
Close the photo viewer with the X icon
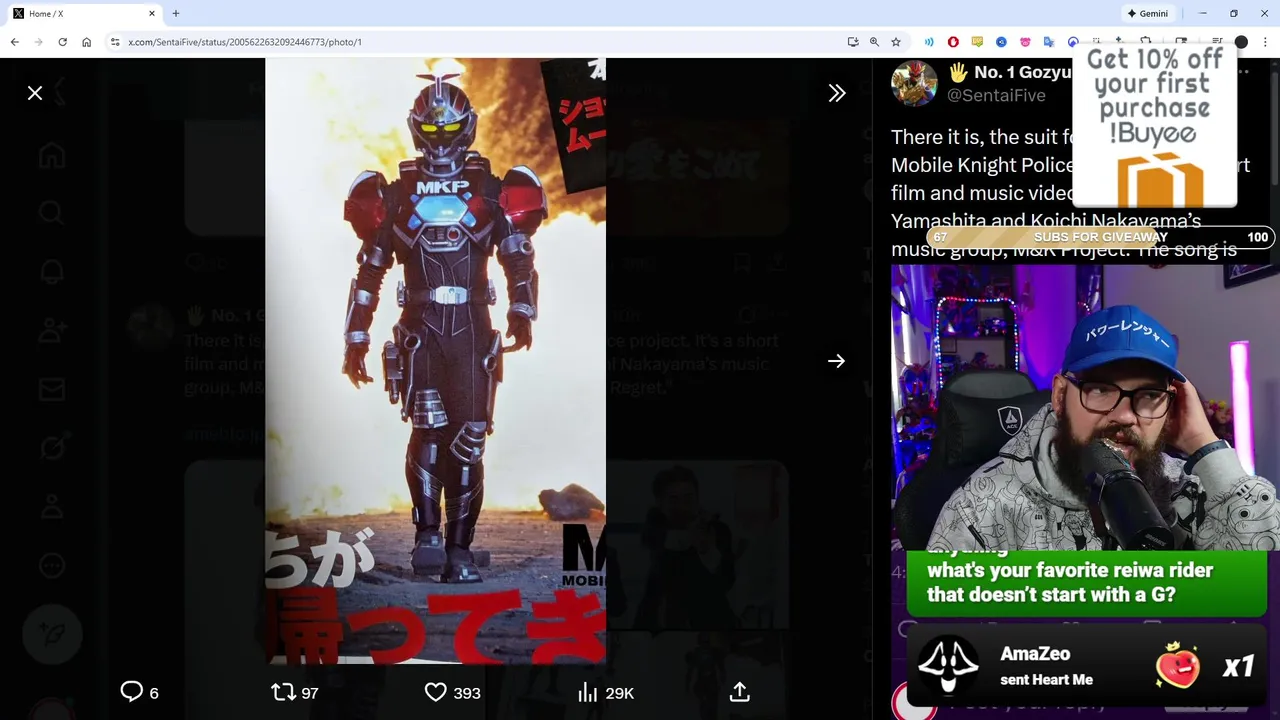(x=35, y=93)
